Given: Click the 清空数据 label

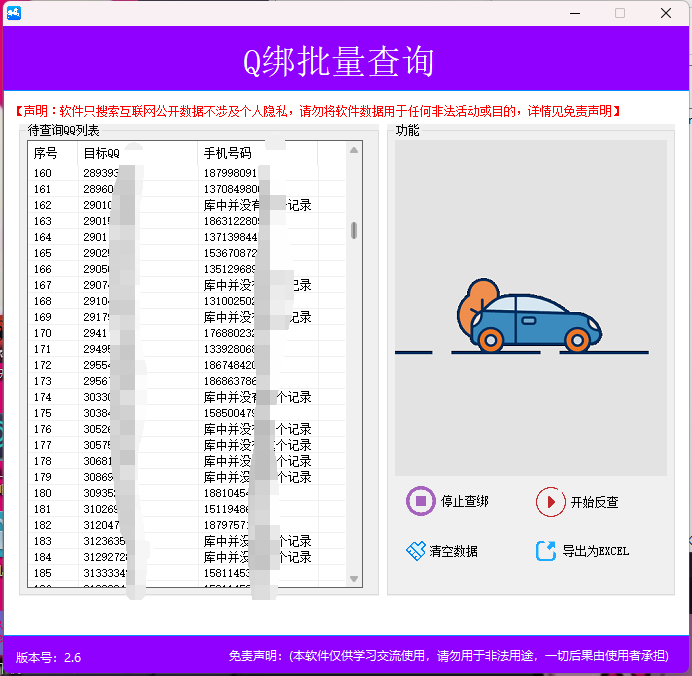Looking at the screenshot, I should pos(453,551).
